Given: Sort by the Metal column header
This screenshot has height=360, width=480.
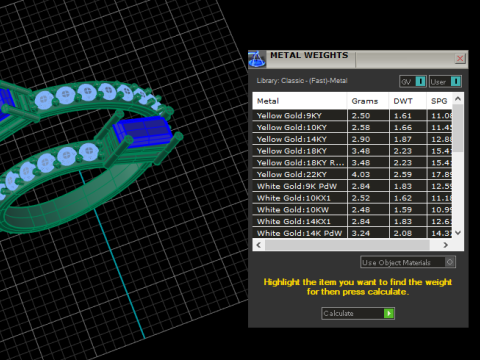Looking at the screenshot, I should point(300,101).
